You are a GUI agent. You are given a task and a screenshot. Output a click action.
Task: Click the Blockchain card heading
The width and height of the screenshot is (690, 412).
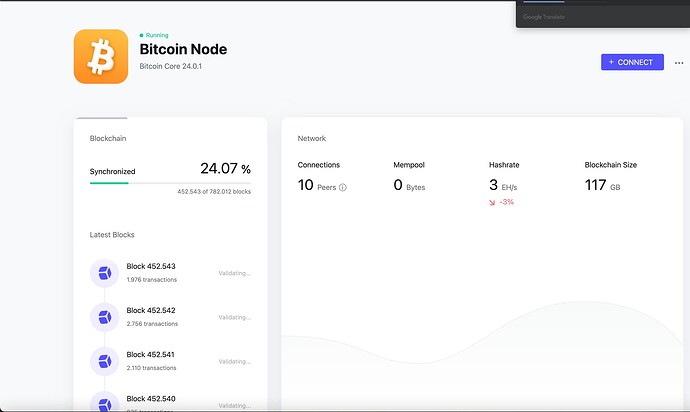[108, 138]
